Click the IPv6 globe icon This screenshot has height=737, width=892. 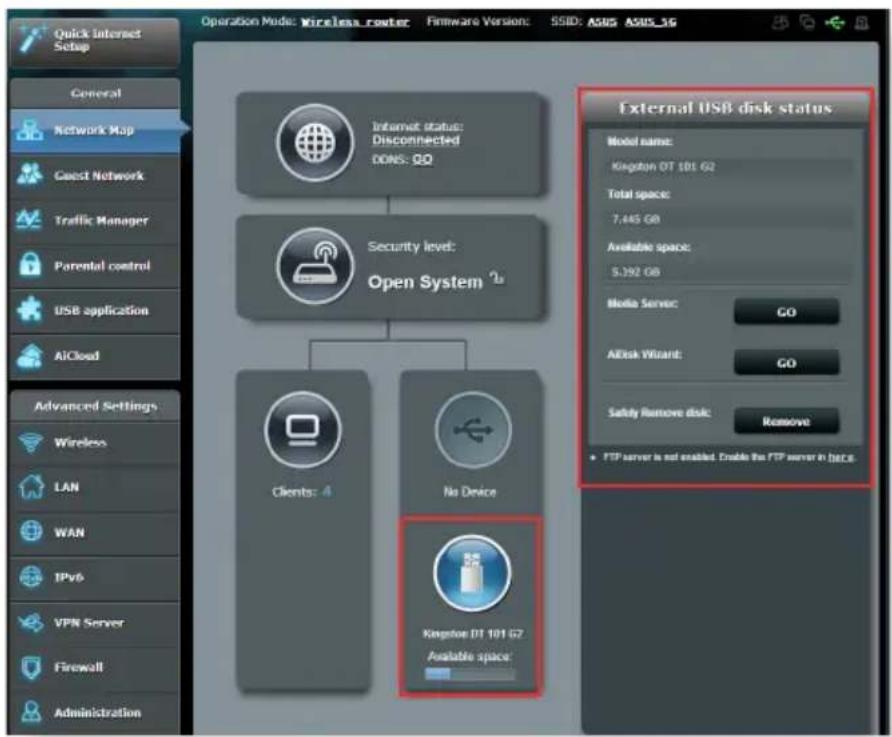point(30,577)
